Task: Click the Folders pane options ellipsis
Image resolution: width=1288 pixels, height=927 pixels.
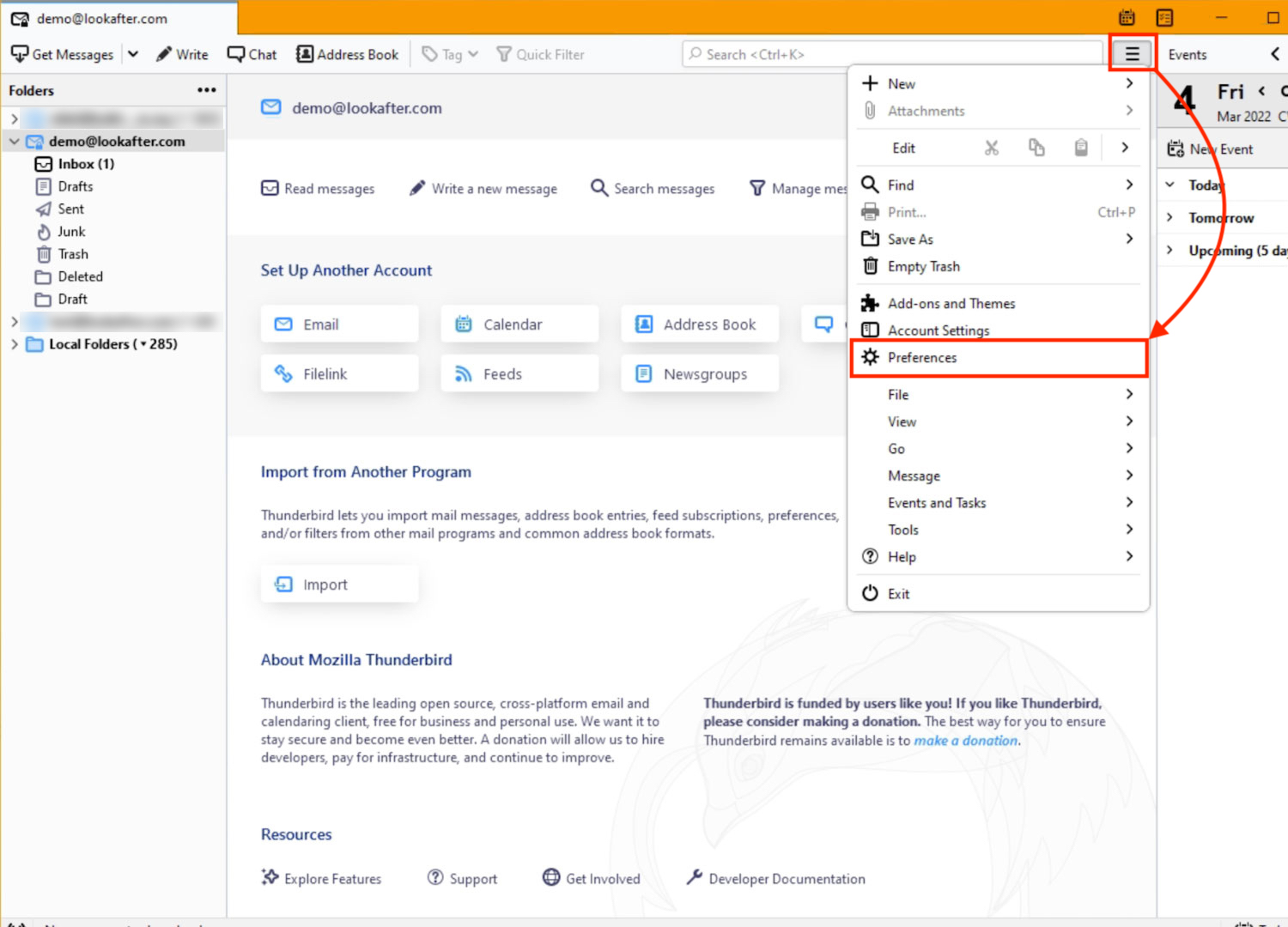Action: [x=206, y=90]
